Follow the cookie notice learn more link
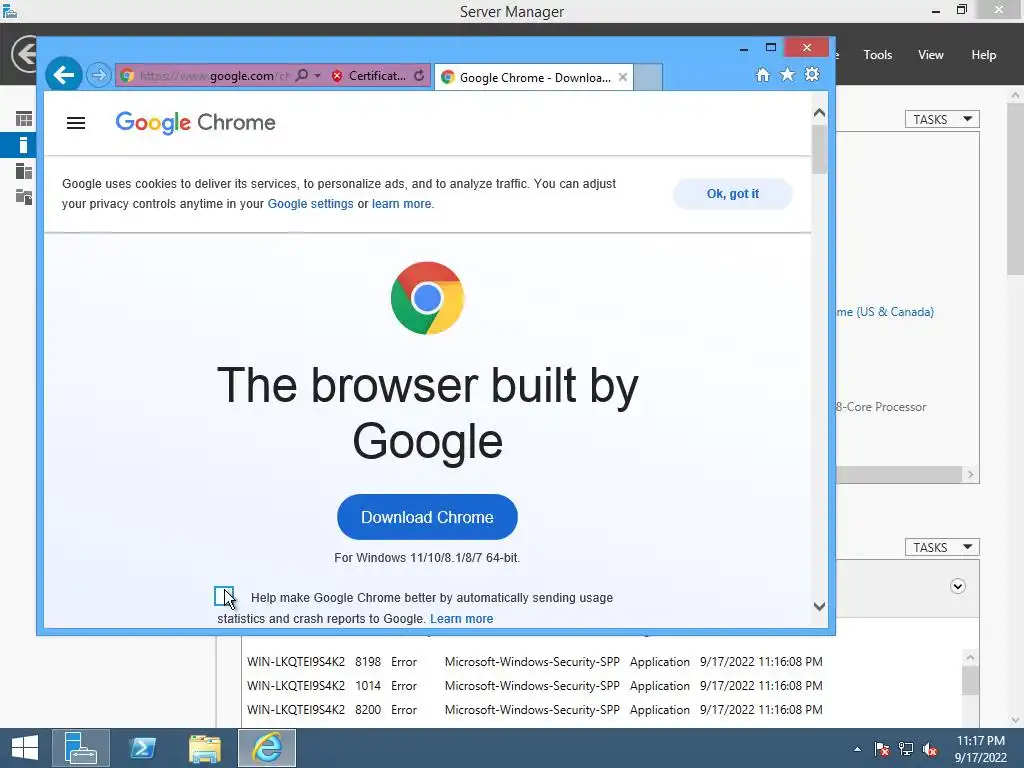Viewport: 1024px width, 768px height. click(402, 204)
